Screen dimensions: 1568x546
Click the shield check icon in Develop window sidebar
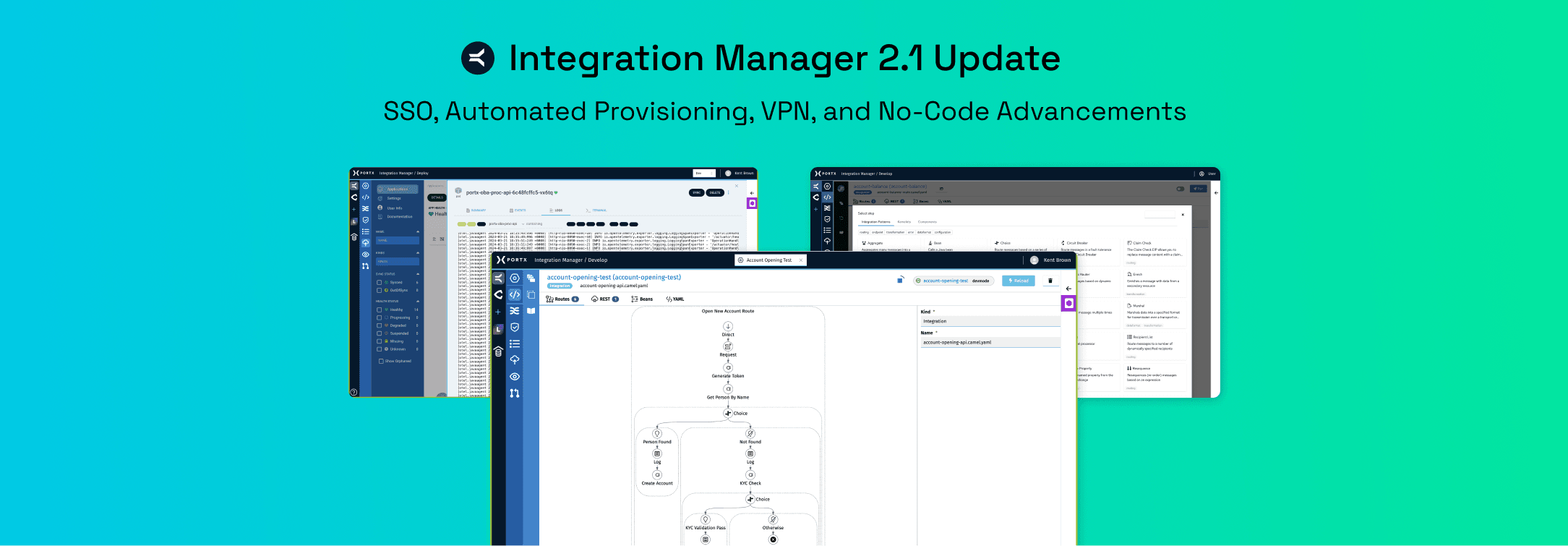(x=515, y=328)
